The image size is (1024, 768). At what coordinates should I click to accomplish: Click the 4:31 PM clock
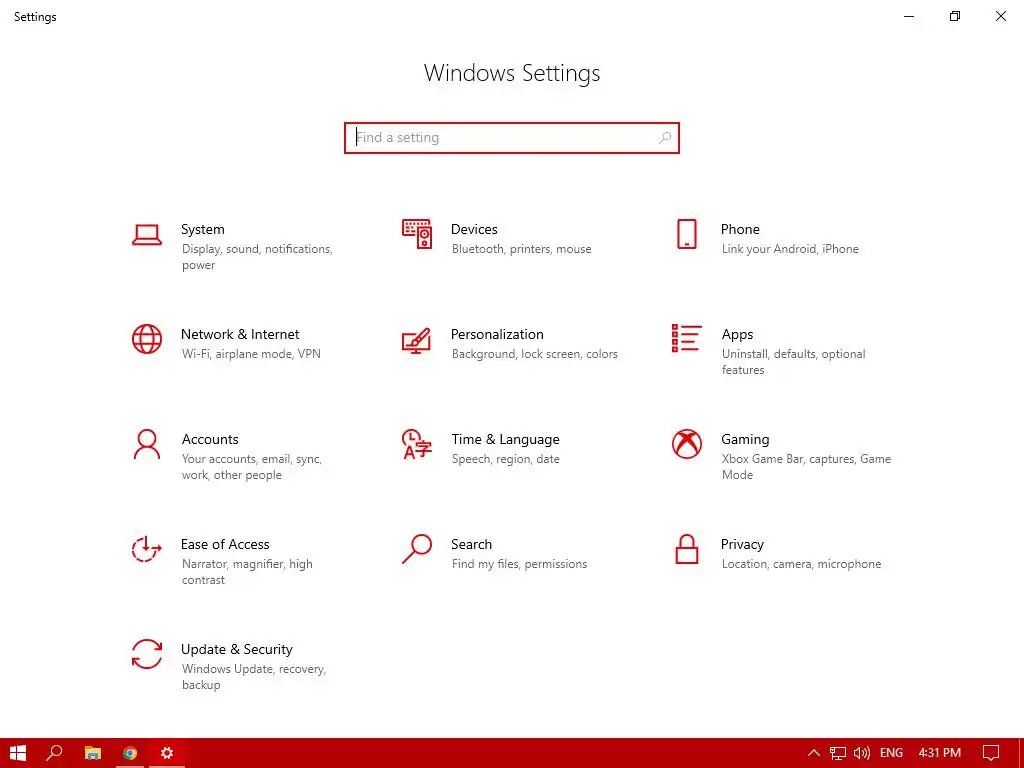coord(939,753)
